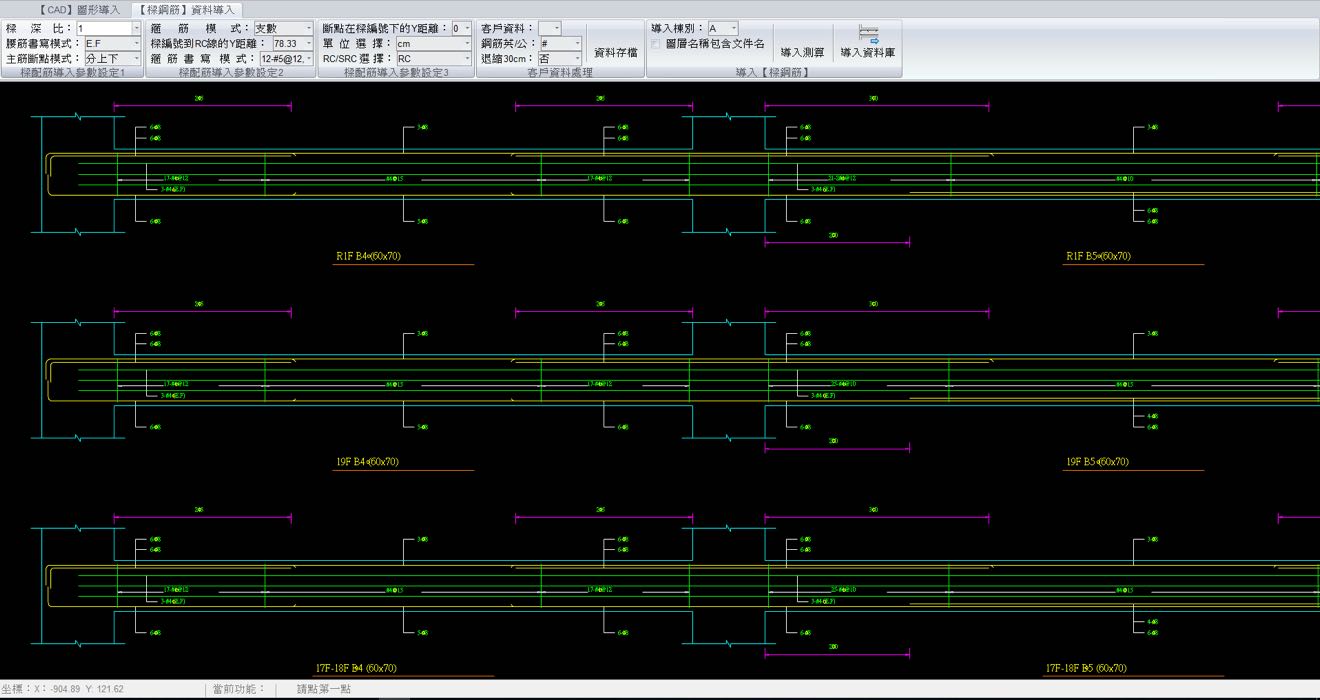The image size is (1320, 700).
Task: Open the 主筋斷點模式 dropdown
Action: 136,59
